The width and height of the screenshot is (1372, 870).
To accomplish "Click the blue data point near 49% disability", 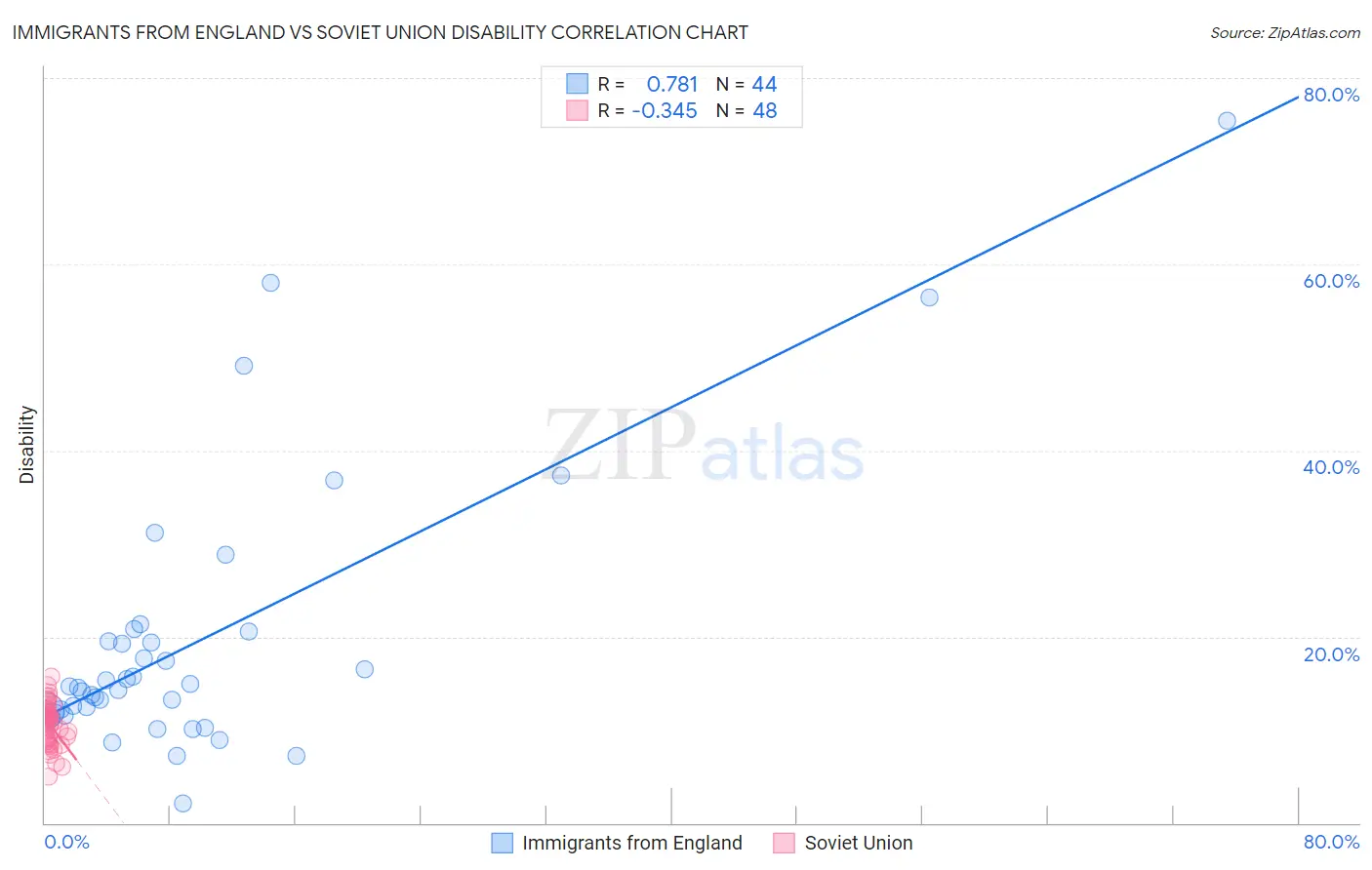I will [244, 366].
